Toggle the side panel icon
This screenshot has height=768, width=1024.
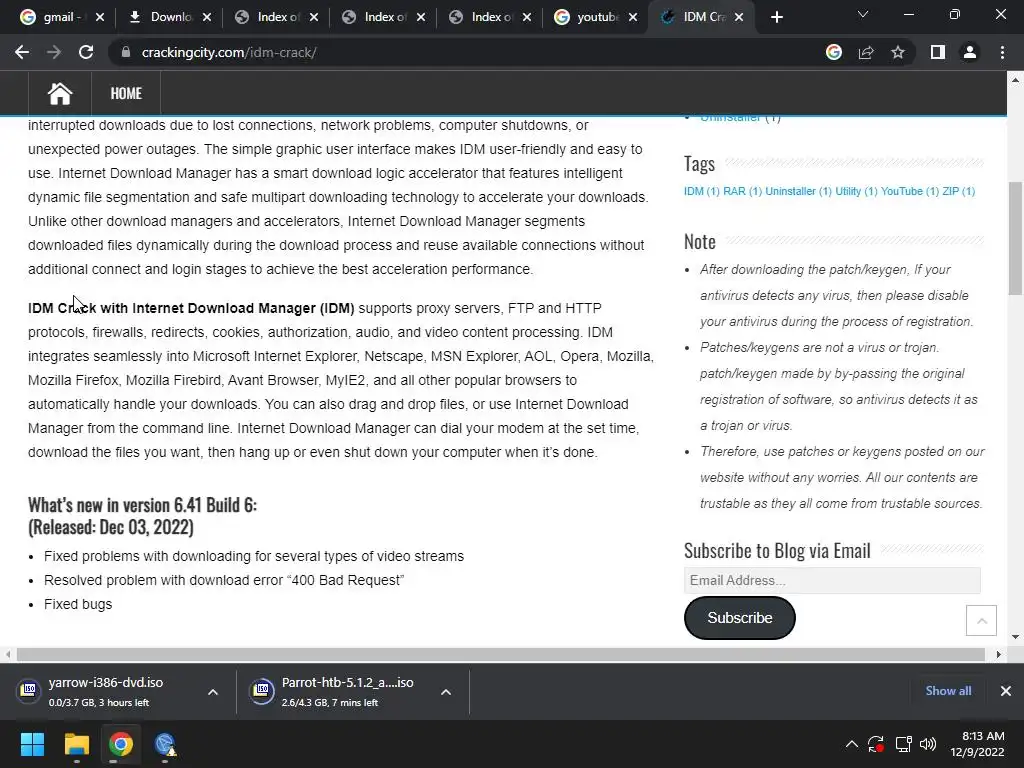[938, 52]
